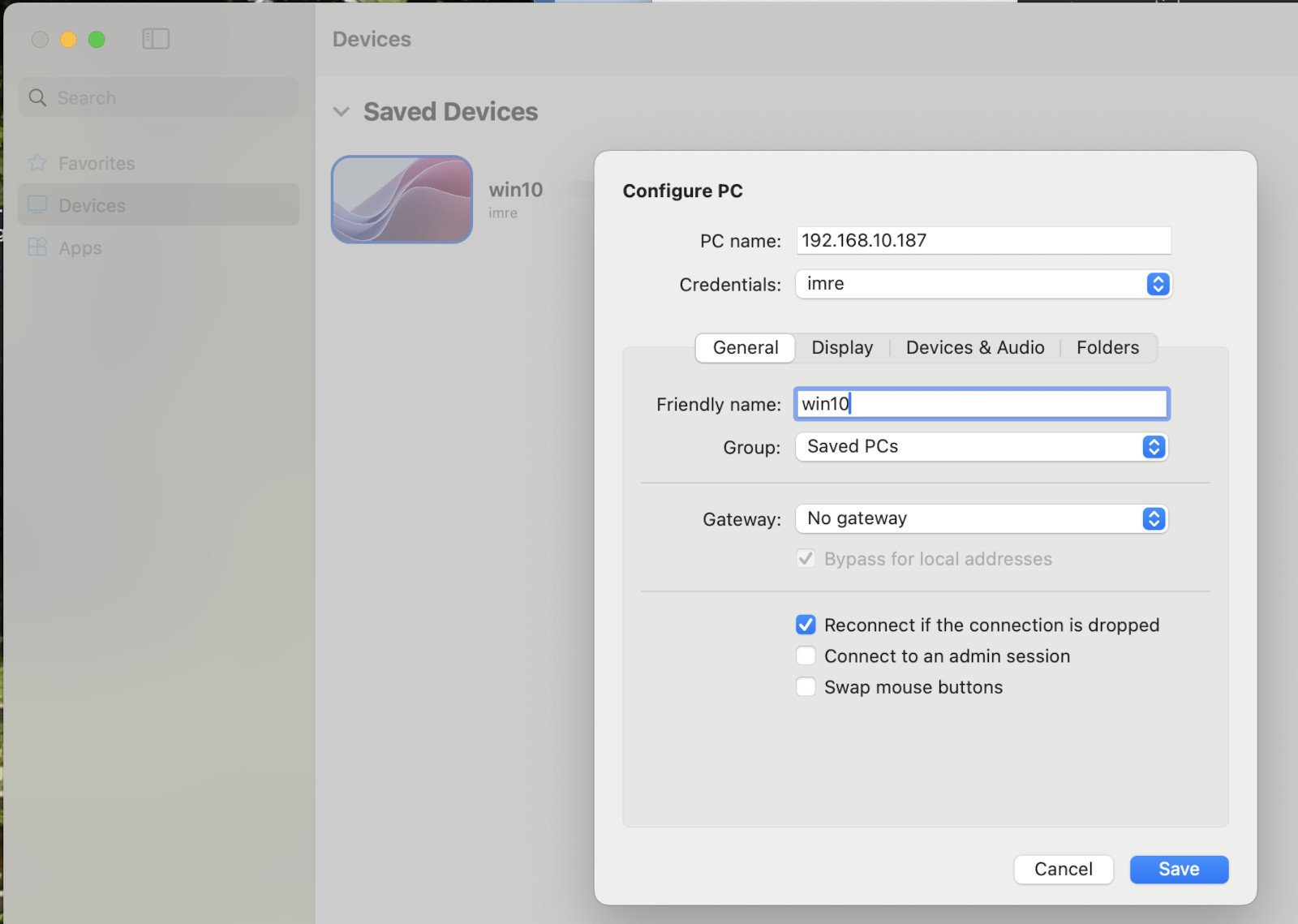The image size is (1298, 924).
Task: Open the Gateway dropdown showing No gateway
Action: tap(981, 518)
